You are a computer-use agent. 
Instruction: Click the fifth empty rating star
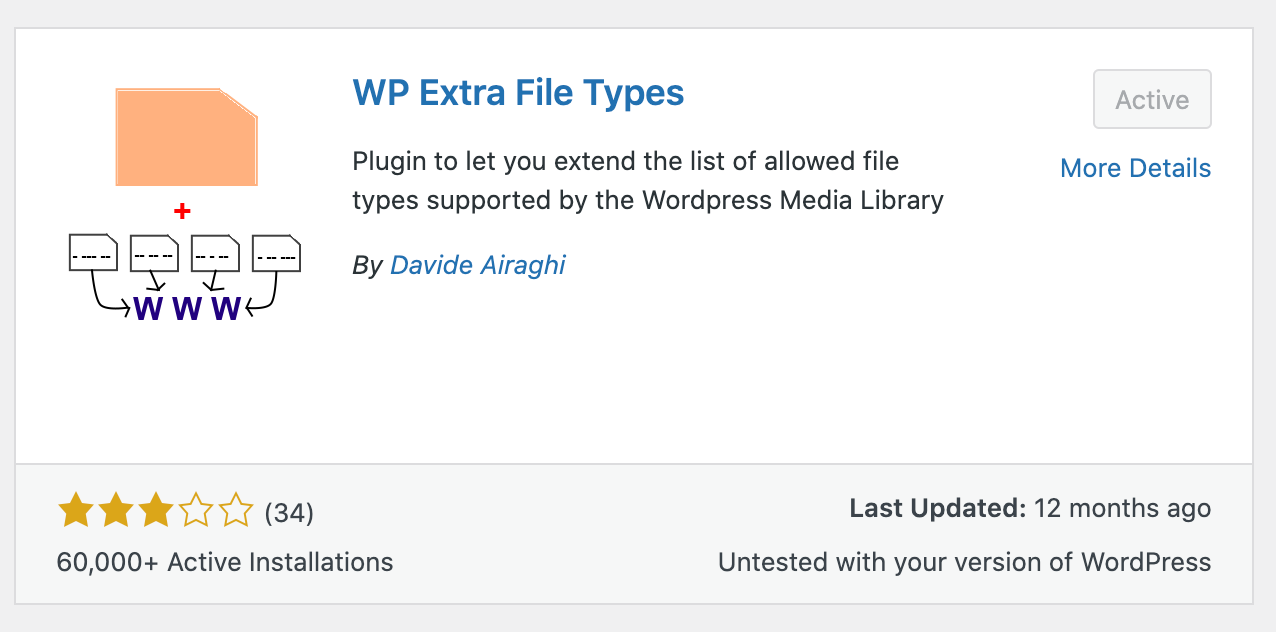(x=236, y=511)
